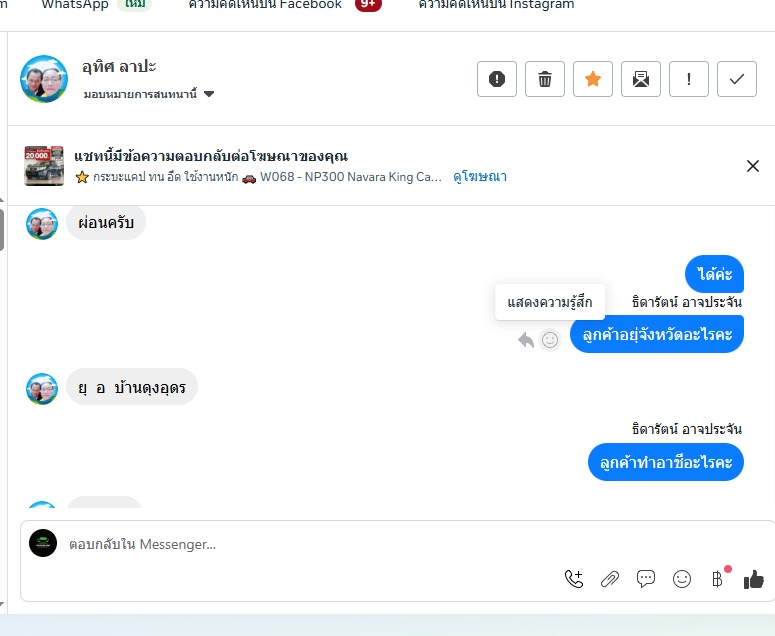Open the Baht payment request icon
This screenshot has height=636, width=775.
[718, 578]
